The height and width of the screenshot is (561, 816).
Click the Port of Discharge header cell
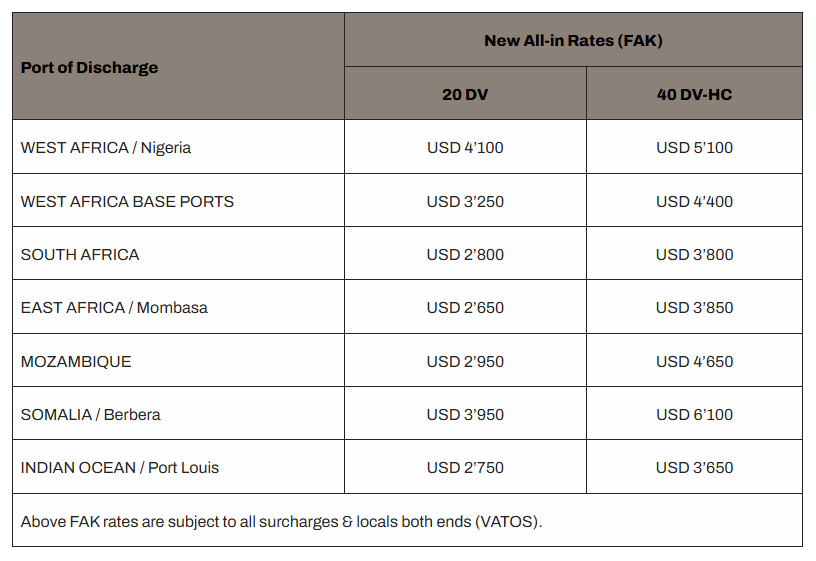tap(90, 68)
